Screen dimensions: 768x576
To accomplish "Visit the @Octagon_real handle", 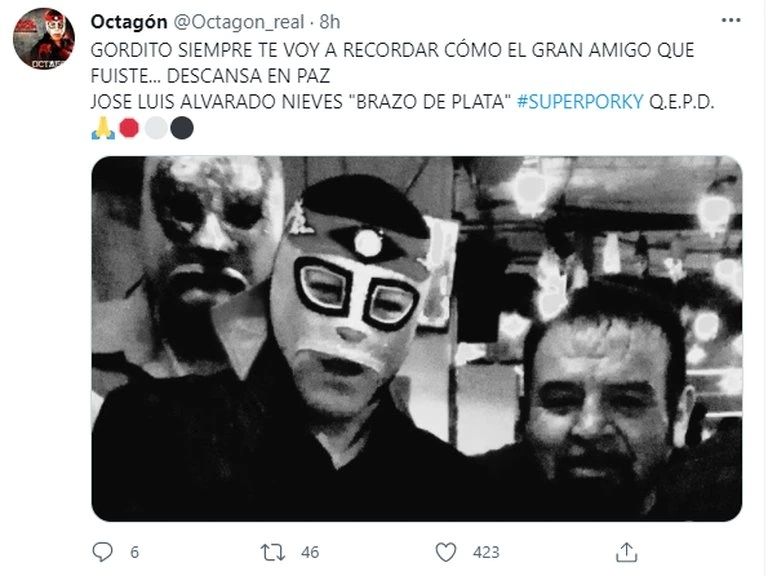I will click(239, 22).
